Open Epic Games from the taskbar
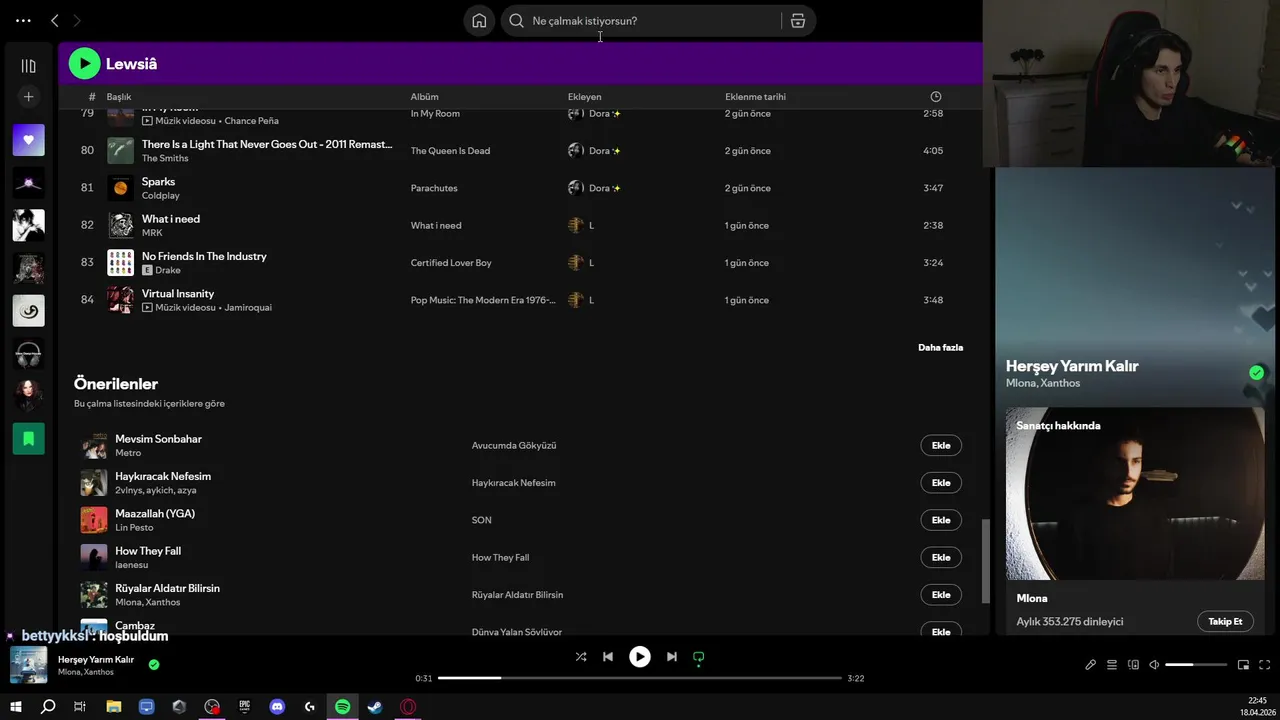 tap(244, 707)
